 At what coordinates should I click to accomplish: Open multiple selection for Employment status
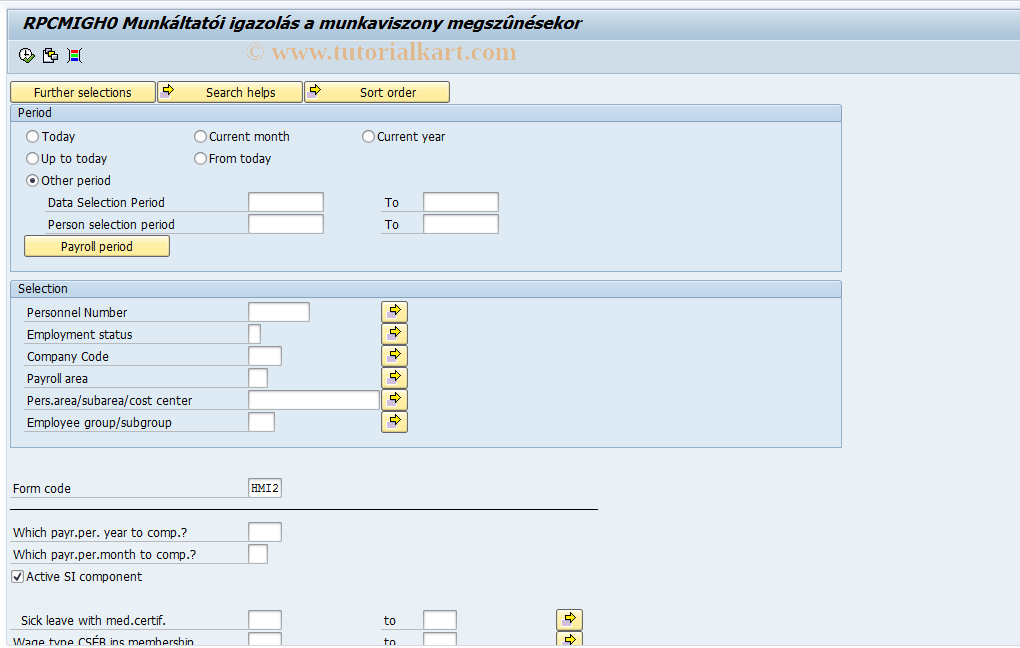tap(394, 333)
